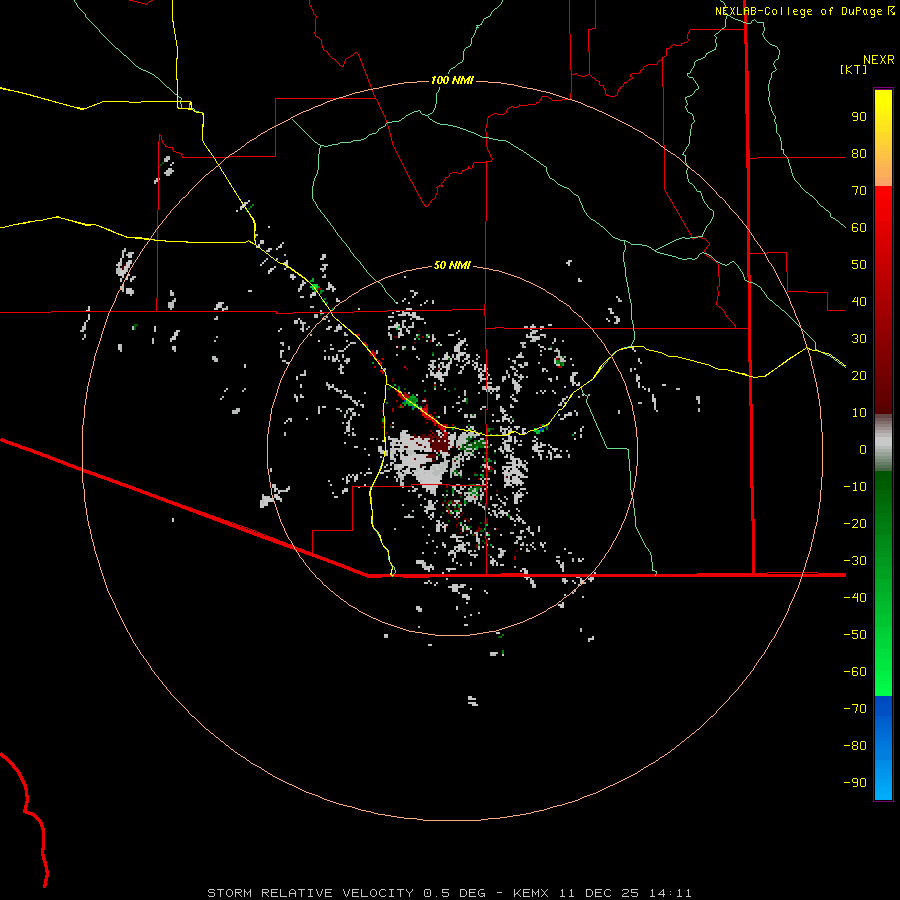The height and width of the screenshot is (900, 900).
Task: Click the -90 value on velocity scale
Action: point(855,783)
